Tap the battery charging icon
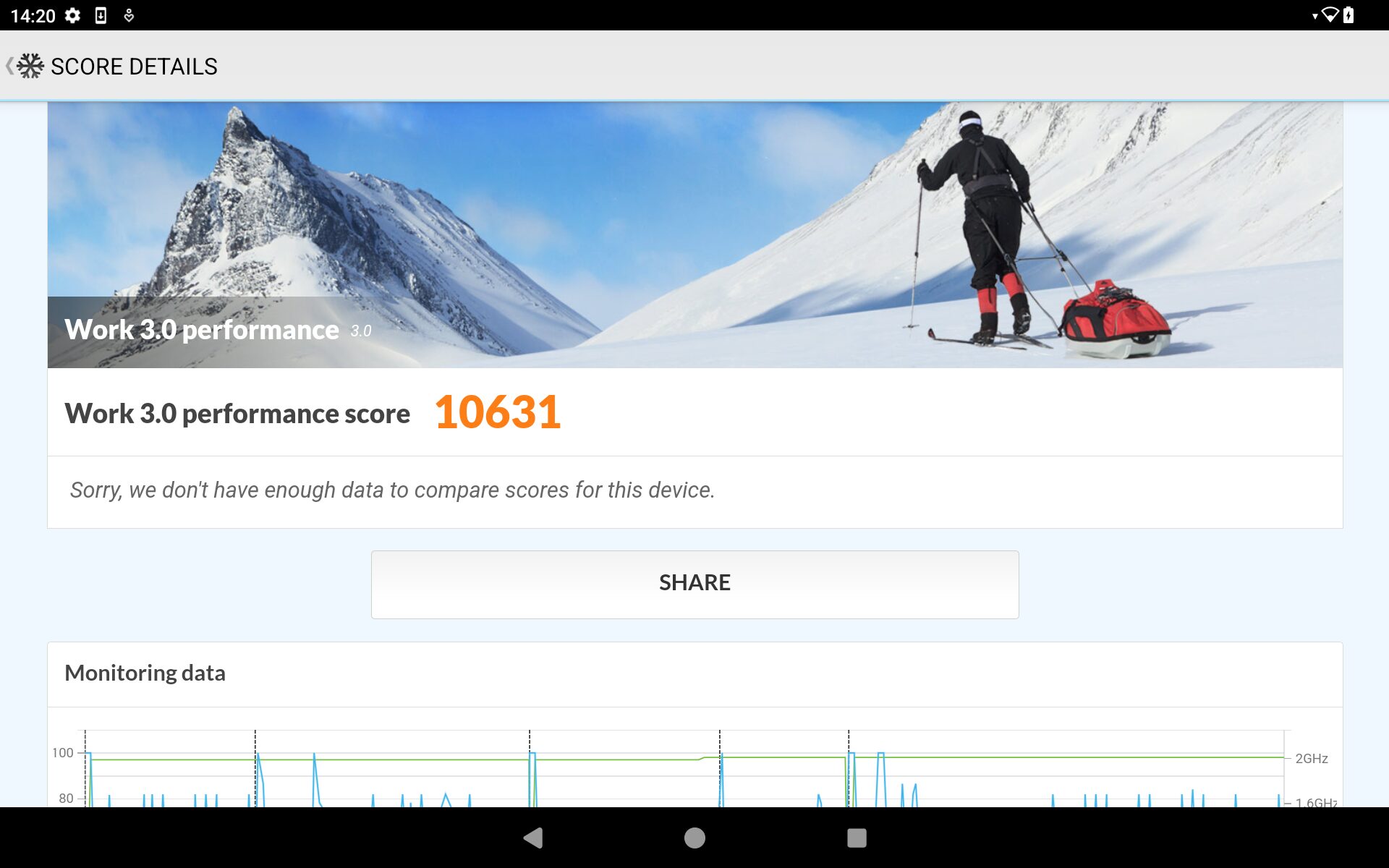The image size is (1389, 868). [x=1348, y=14]
